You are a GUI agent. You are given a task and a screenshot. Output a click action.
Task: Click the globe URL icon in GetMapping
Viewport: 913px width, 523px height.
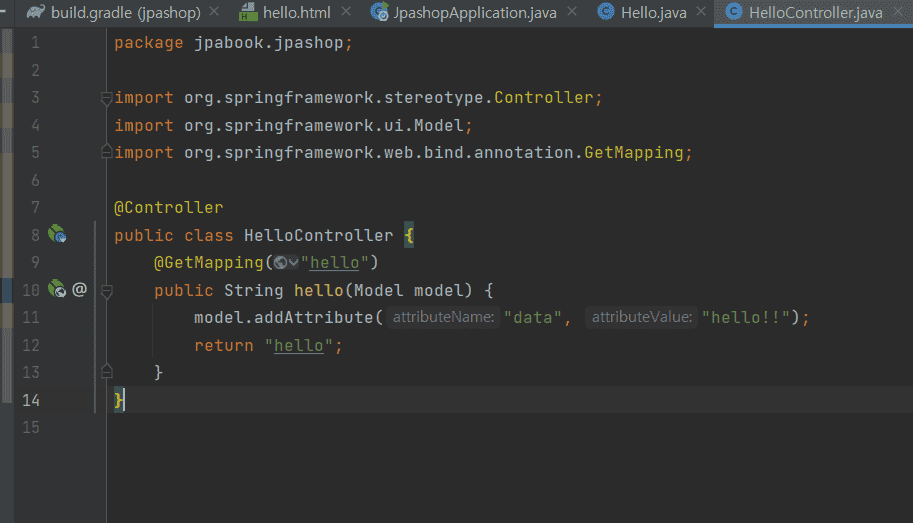click(x=282, y=263)
